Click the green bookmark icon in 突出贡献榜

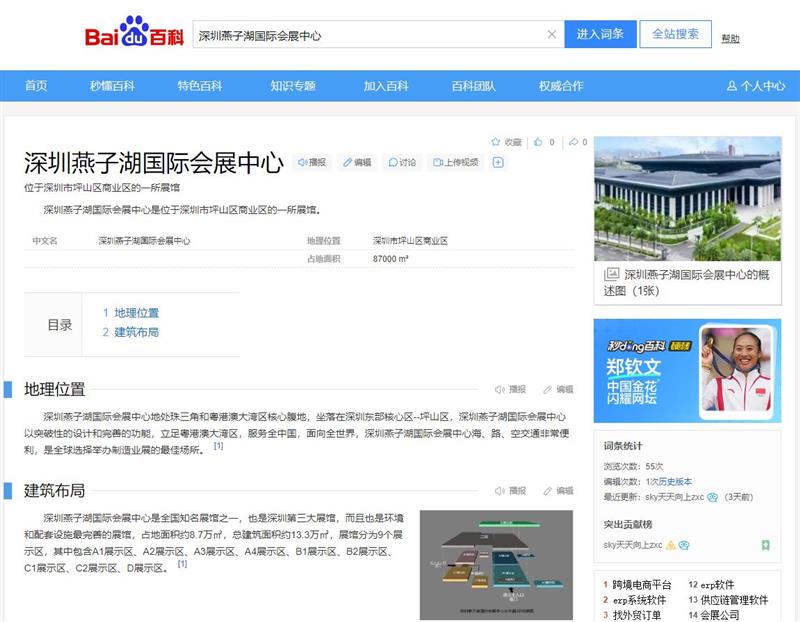coord(765,545)
